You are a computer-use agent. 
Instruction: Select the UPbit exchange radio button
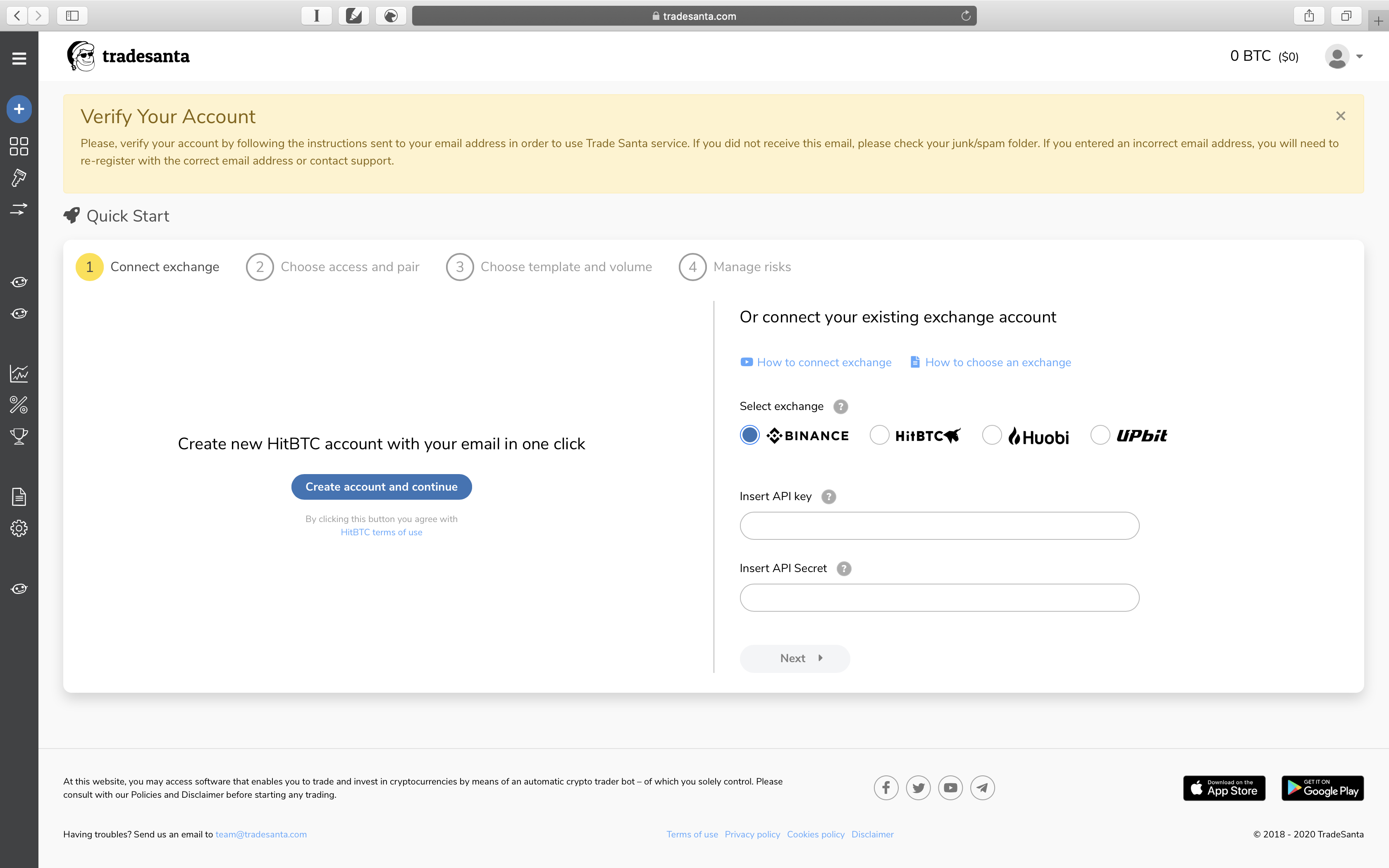point(1100,435)
